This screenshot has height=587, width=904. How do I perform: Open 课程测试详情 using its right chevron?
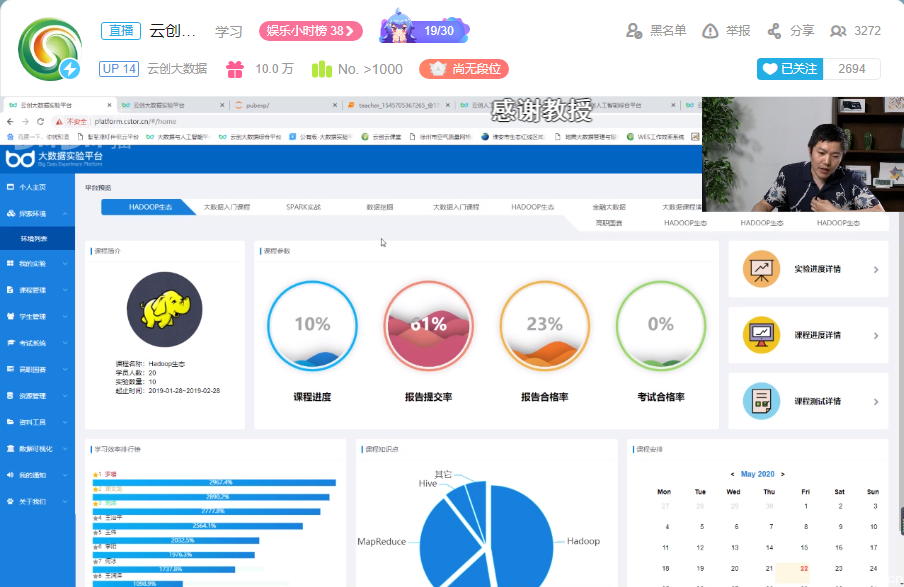(x=876, y=401)
